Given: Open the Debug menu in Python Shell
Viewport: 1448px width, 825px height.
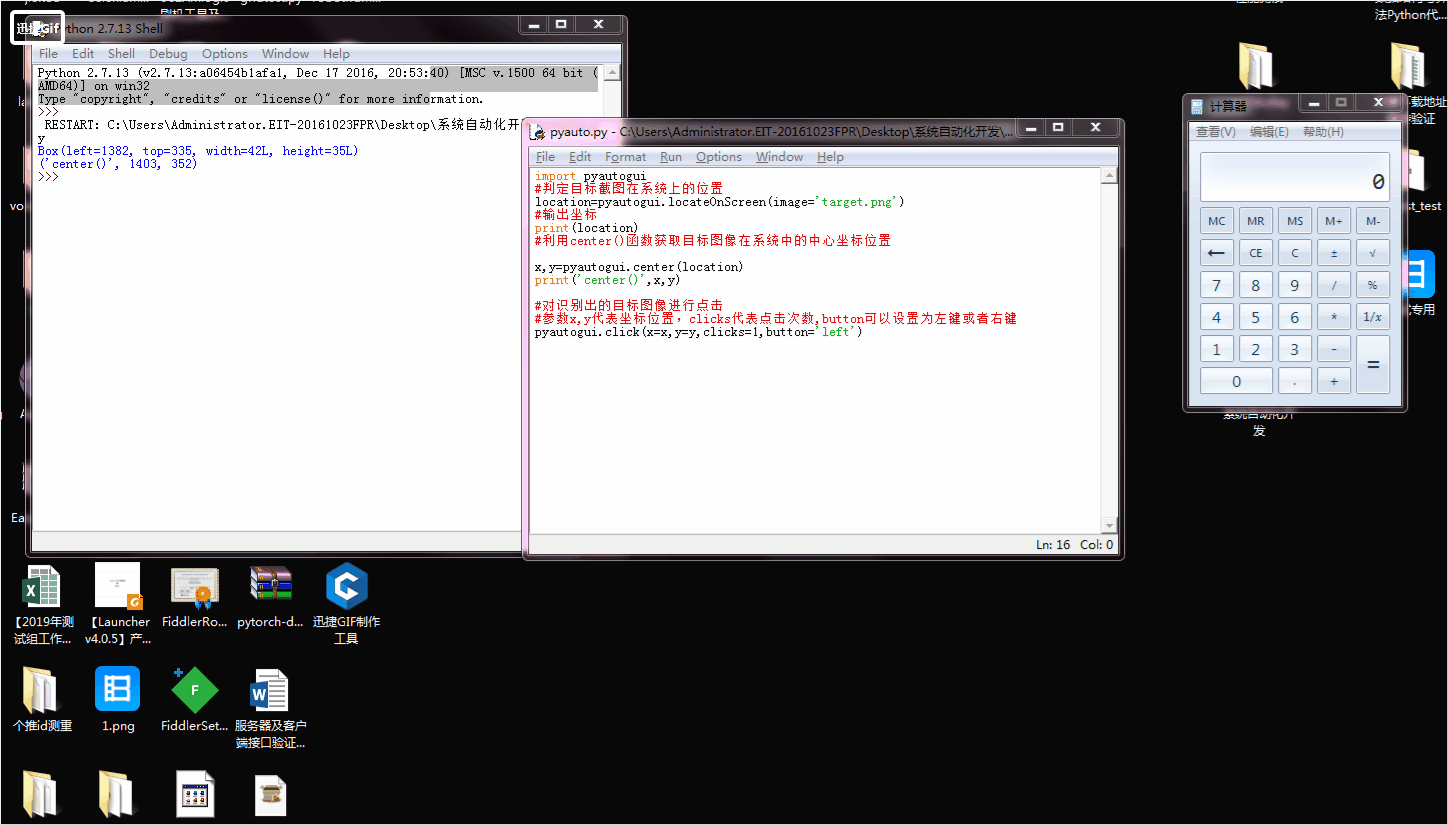Looking at the screenshot, I should pos(168,54).
